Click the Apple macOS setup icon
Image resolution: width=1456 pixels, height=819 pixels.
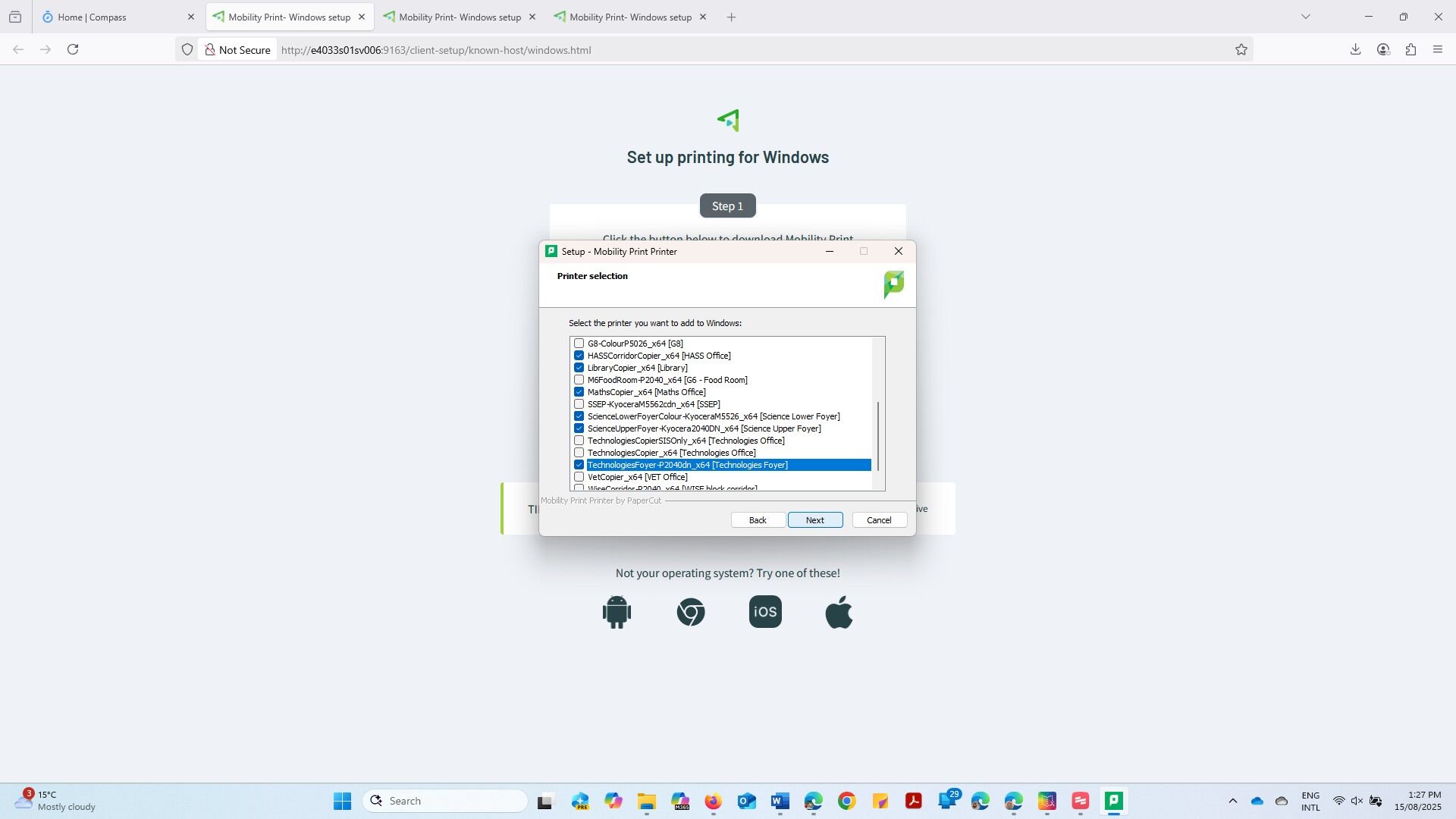point(839,612)
